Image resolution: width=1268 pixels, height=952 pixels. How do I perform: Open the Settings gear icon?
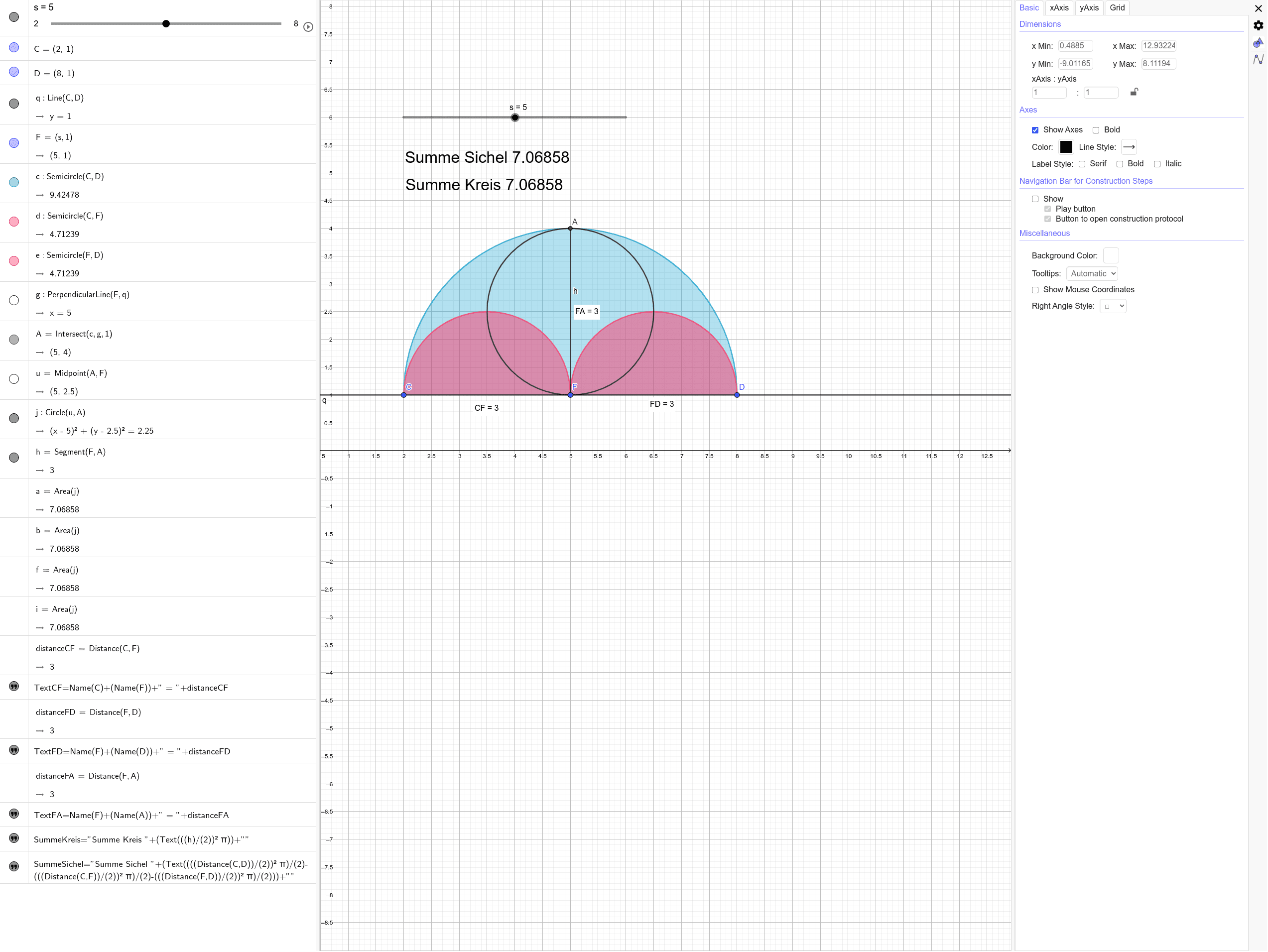1258,25
